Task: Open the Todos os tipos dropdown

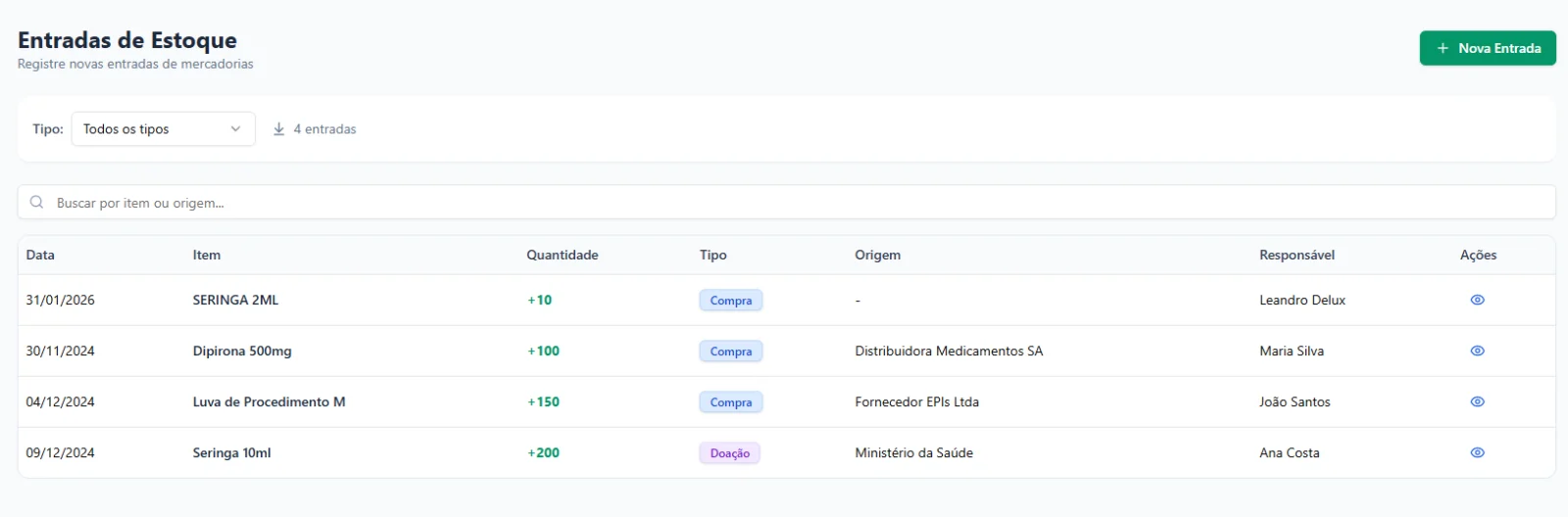Action: 163,129
